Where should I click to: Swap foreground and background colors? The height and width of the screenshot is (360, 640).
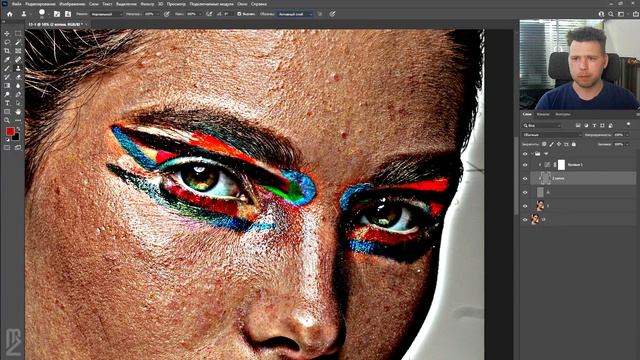[x=18, y=129]
